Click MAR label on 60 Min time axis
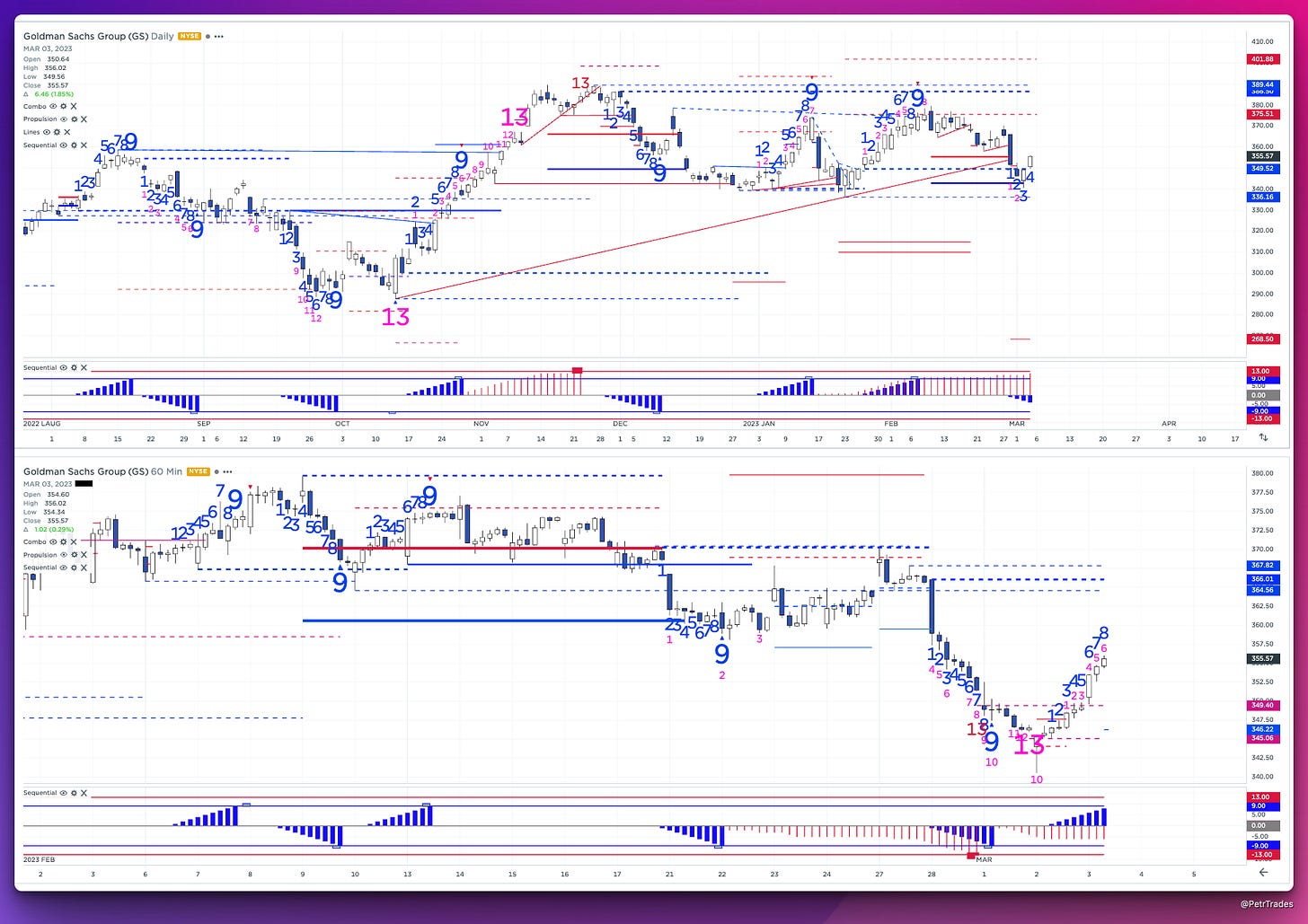This screenshot has width=1308, height=924. pos(984,859)
